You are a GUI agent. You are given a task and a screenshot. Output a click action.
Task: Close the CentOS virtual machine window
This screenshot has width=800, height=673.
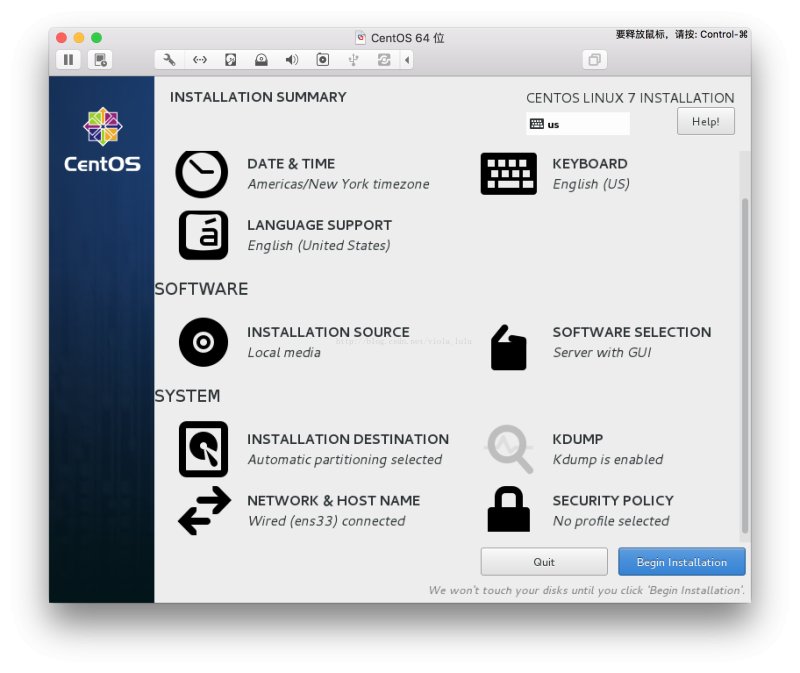pyautogui.click(x=62, y=38)
